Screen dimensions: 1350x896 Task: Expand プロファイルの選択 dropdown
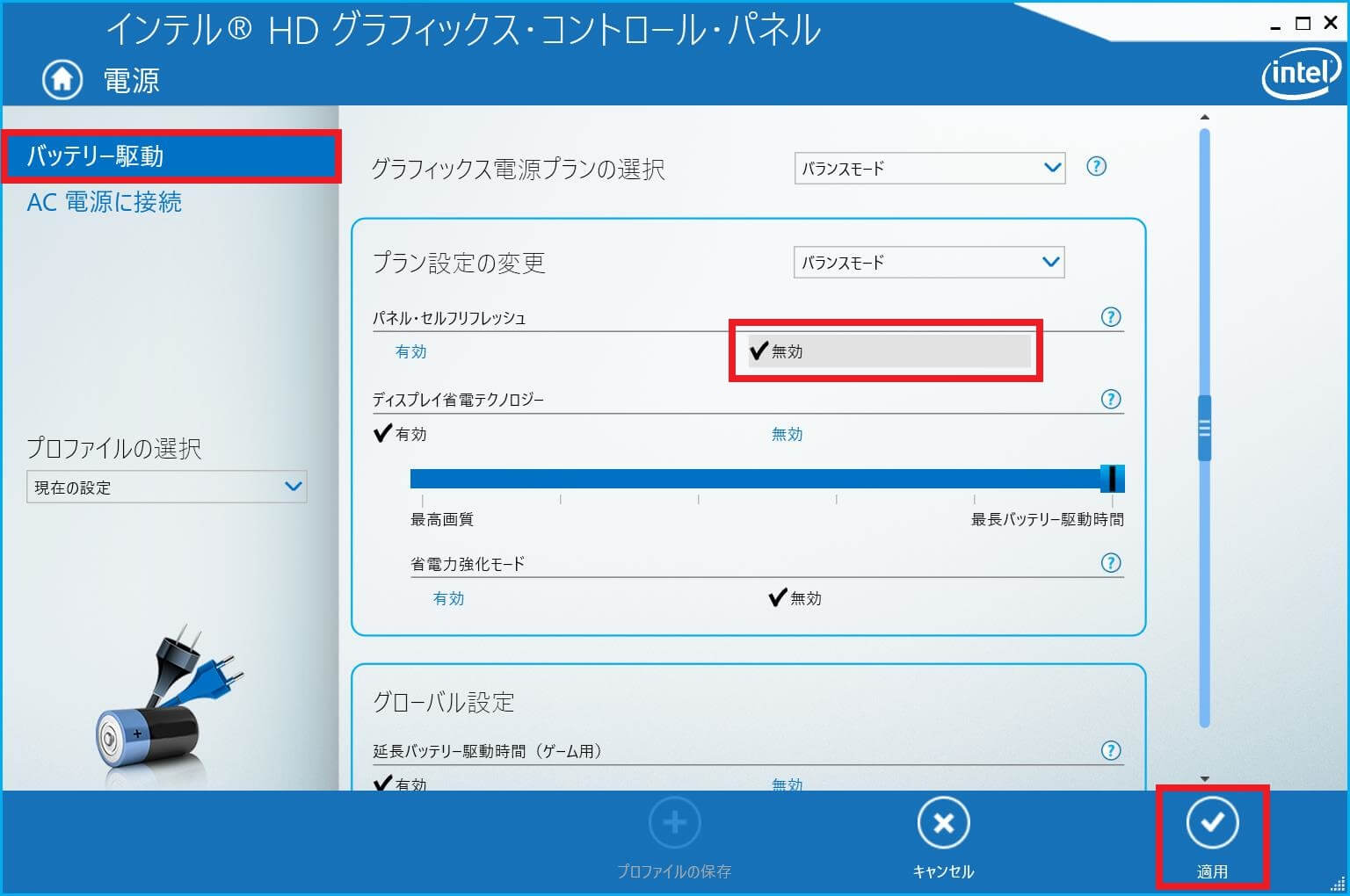167,487
